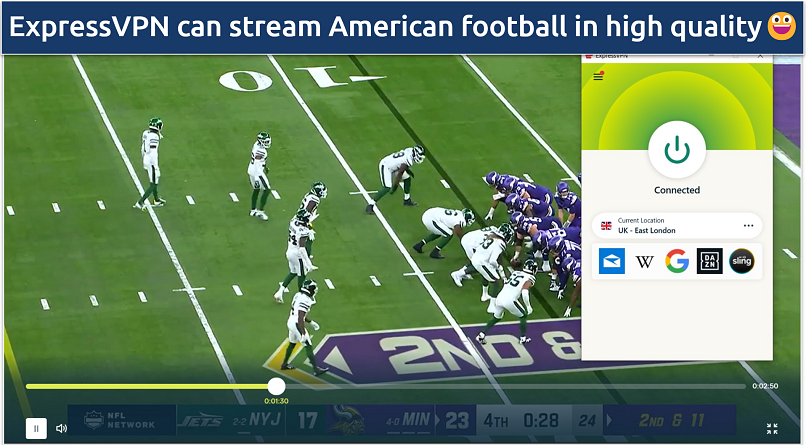Click the video progress slider knob
Viewport: 806px width, 445px height.
[276, 386]
